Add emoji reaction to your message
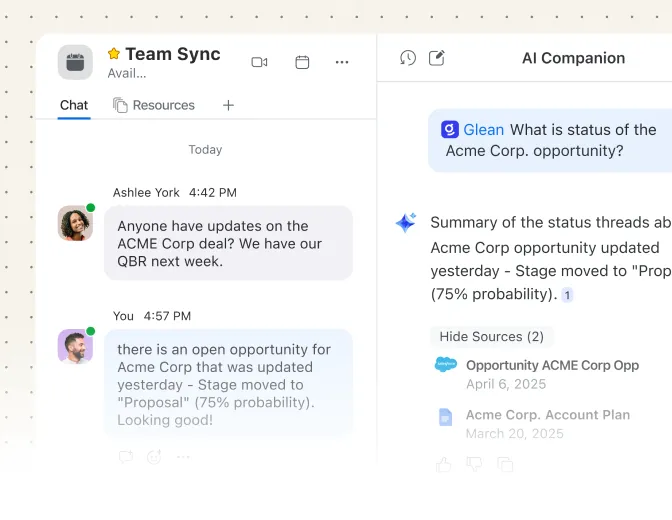Viewport: 672px width, 520px height. coord(154,457)
